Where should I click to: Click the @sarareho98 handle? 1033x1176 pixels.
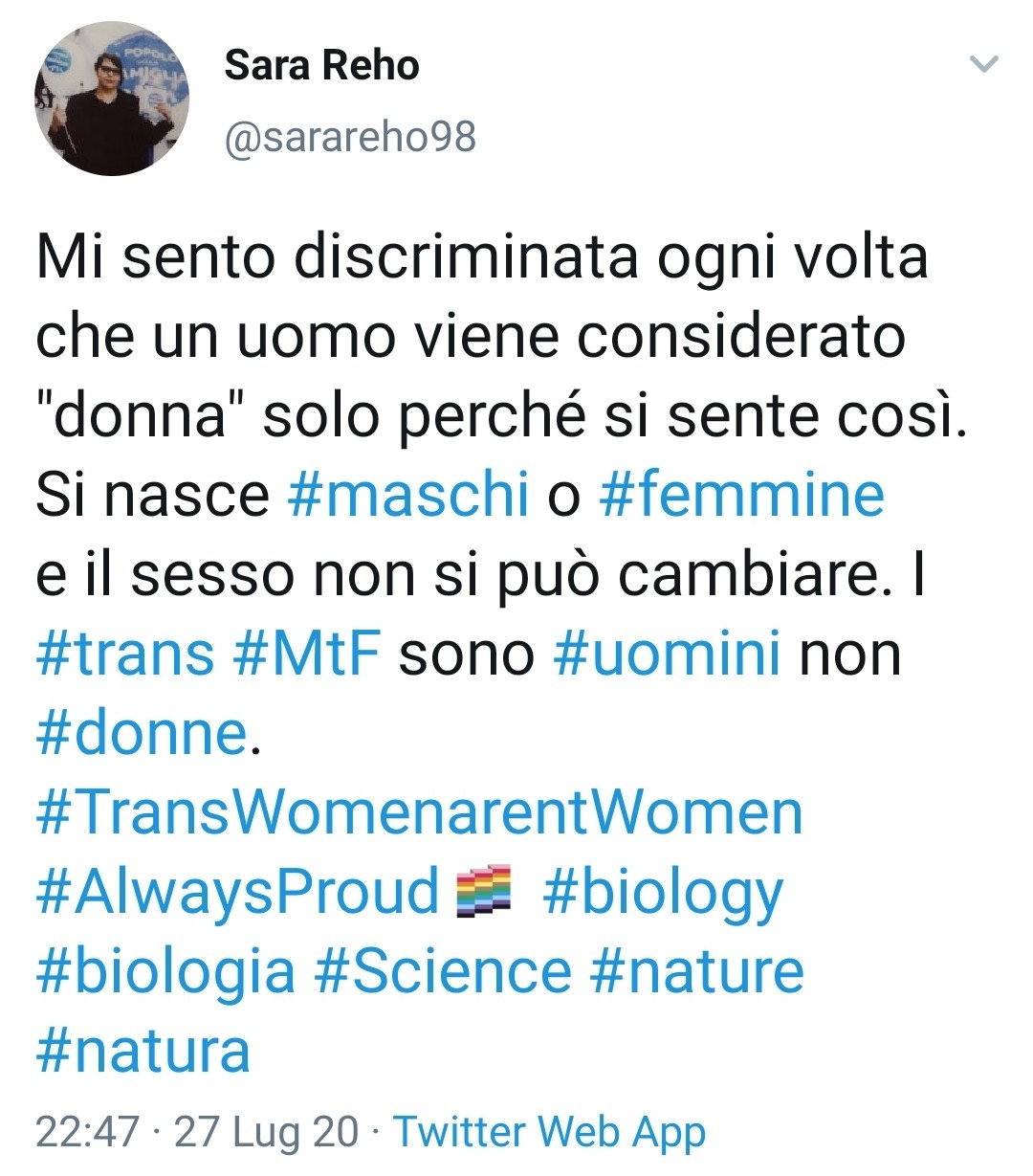pyautogui.click(x=350, y=138)
